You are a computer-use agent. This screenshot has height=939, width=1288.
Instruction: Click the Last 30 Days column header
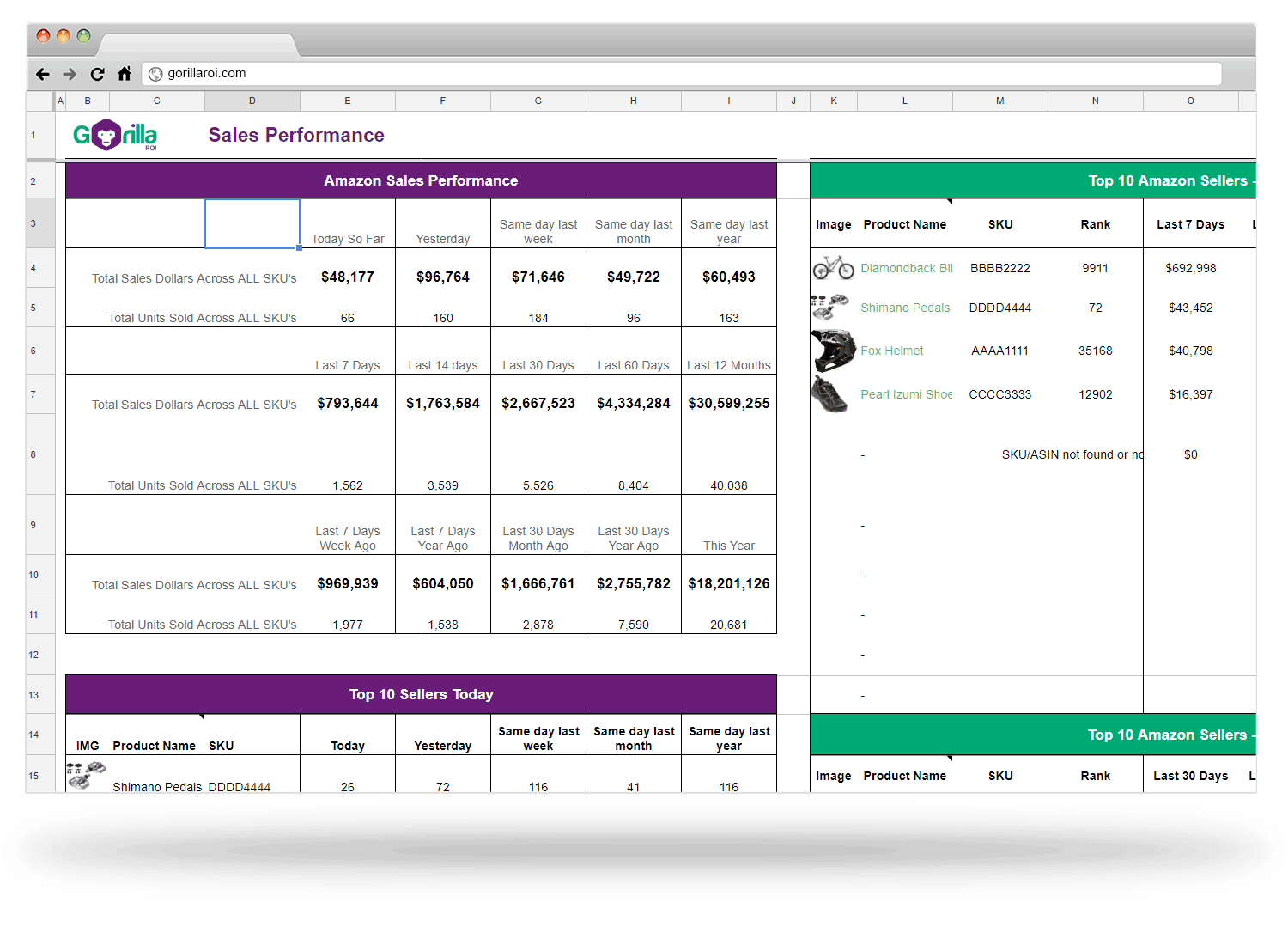[1191, 776]
